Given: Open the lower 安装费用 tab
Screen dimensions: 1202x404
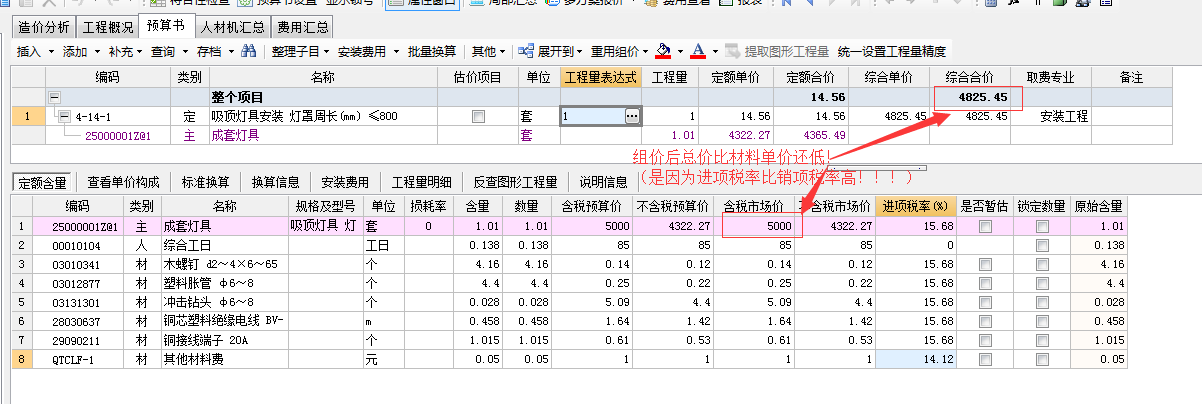Looking at the screenshot, I should (345, 182).
